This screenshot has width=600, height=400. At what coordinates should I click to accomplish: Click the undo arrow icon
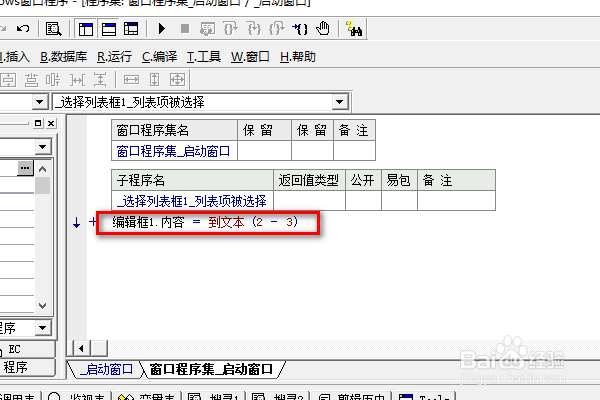coord(23,29)
